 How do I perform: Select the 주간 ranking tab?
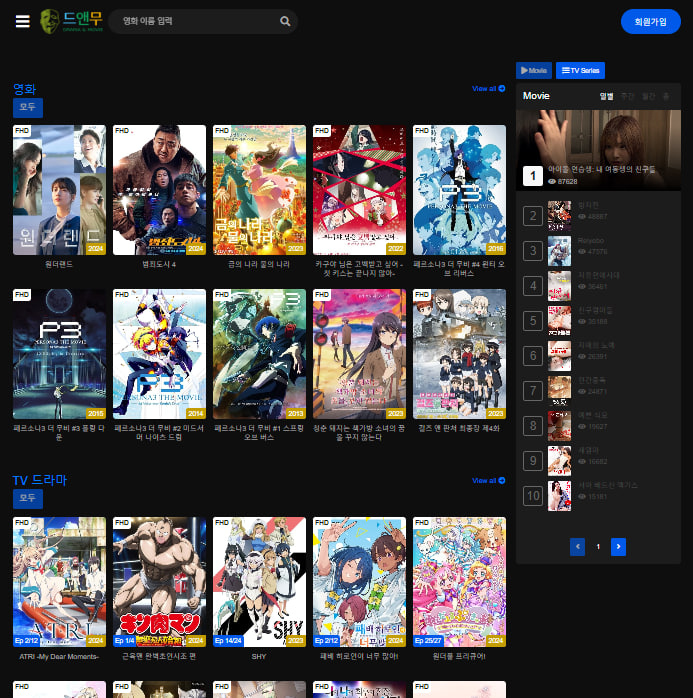coord(627,96)
